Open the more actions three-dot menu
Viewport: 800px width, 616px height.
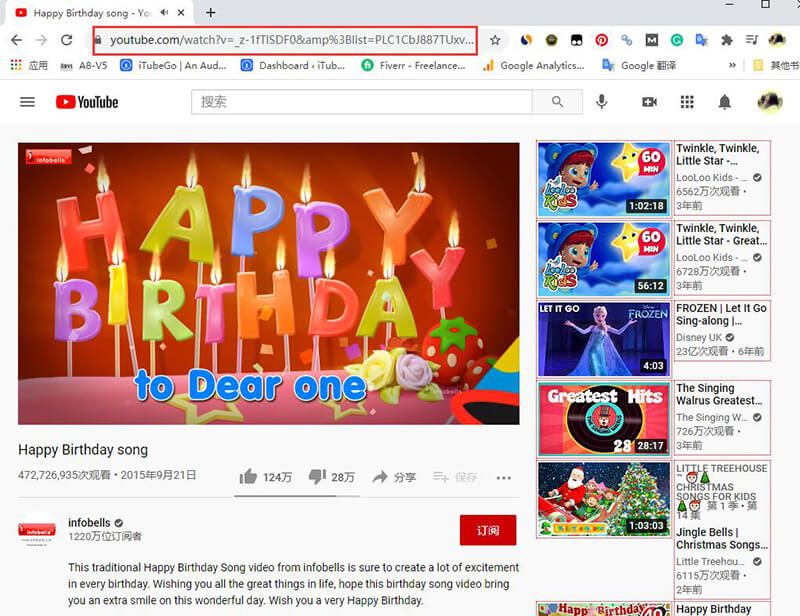(504, 478)
